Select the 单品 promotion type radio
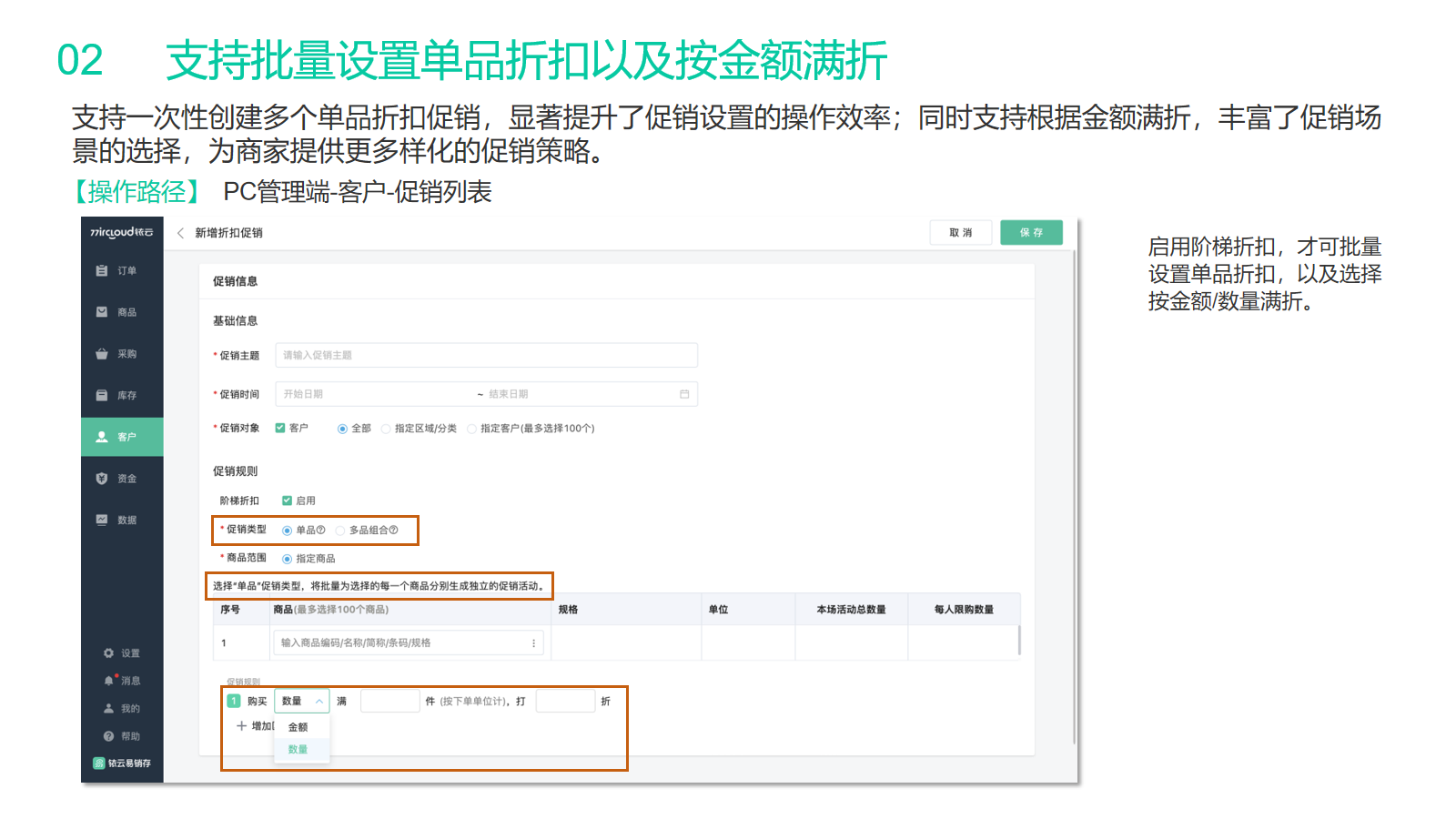 [287, 531]
